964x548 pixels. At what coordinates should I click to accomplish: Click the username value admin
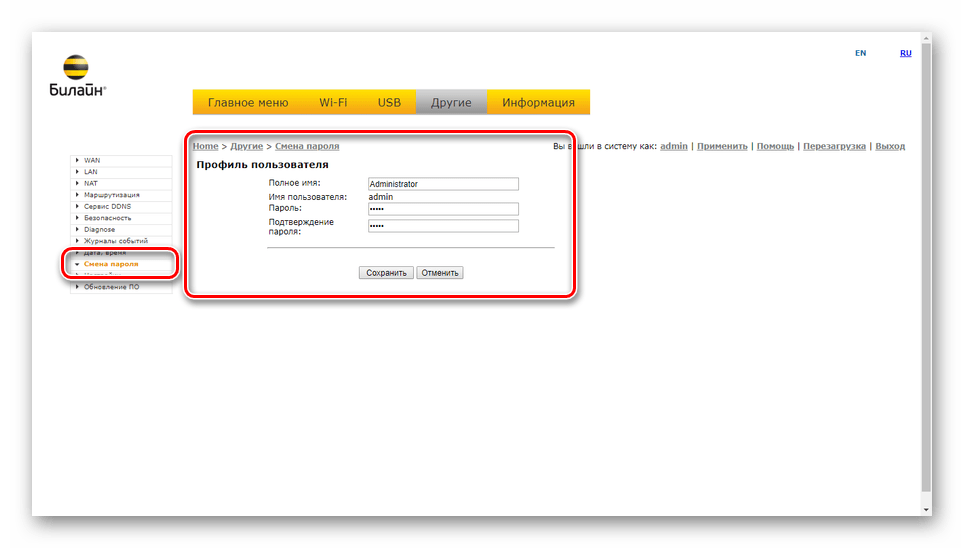(x=381, y=197)
